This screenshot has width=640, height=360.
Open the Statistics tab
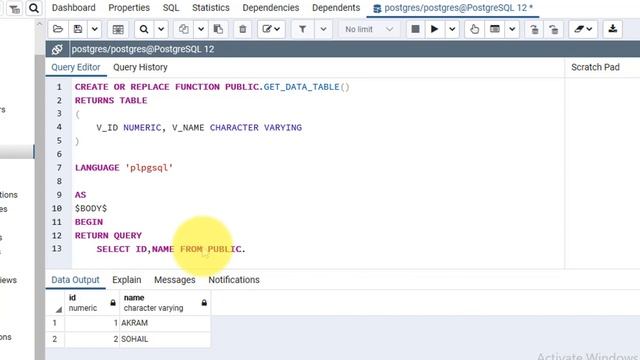pos(211,8)
